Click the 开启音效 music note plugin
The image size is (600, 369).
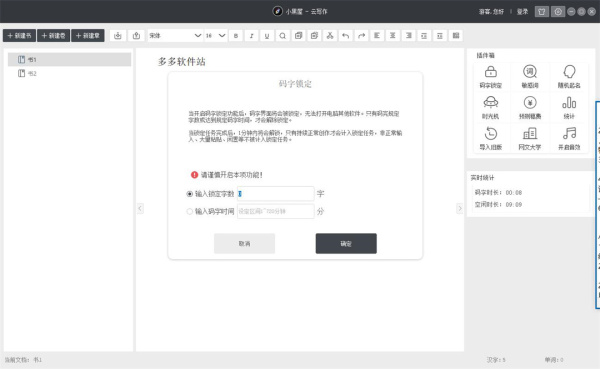point(569,139)
